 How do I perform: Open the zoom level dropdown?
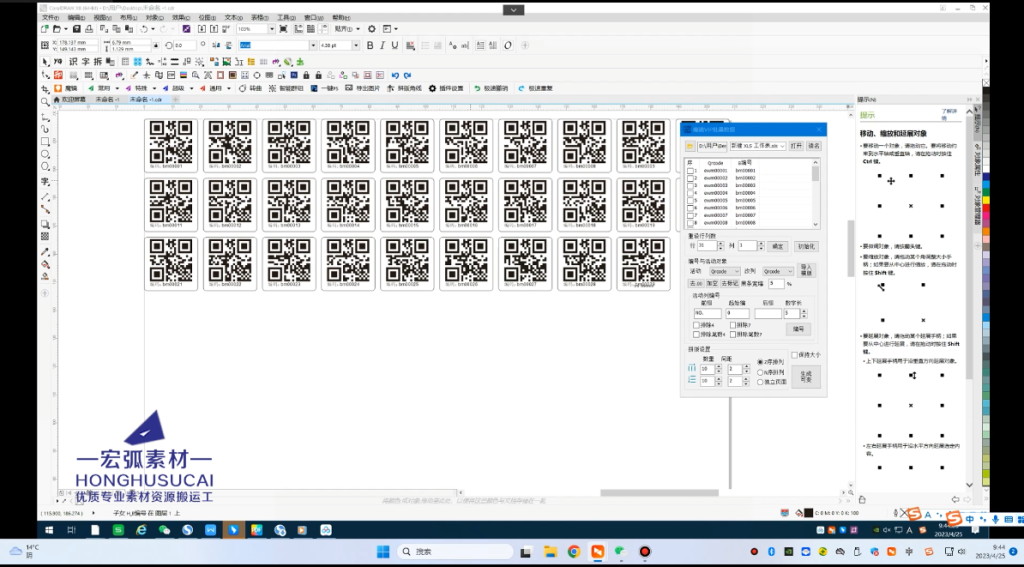[x=272, y=30]
